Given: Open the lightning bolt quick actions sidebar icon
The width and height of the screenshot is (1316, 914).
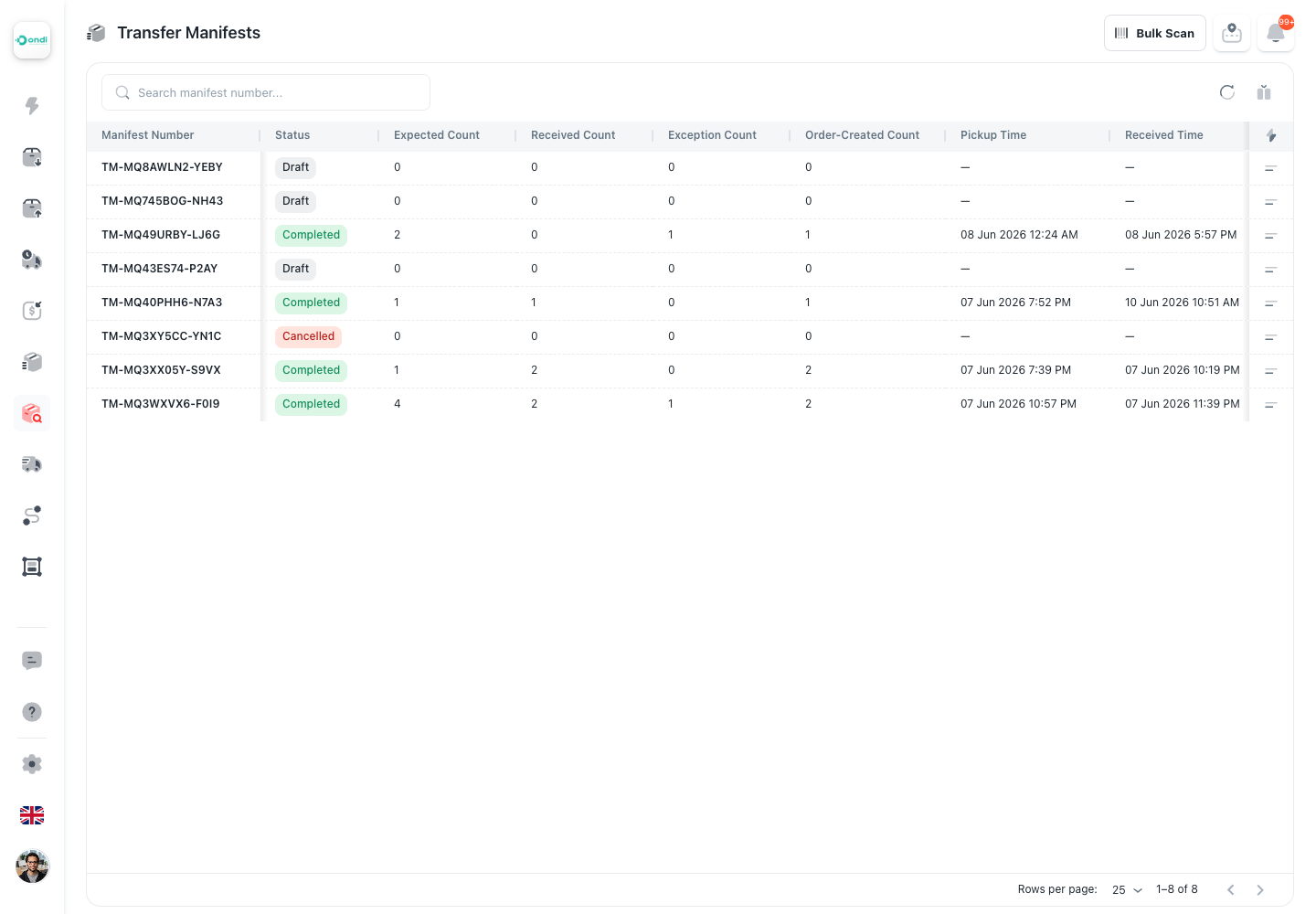Looking at the screenshot, I should click(32, 106).
